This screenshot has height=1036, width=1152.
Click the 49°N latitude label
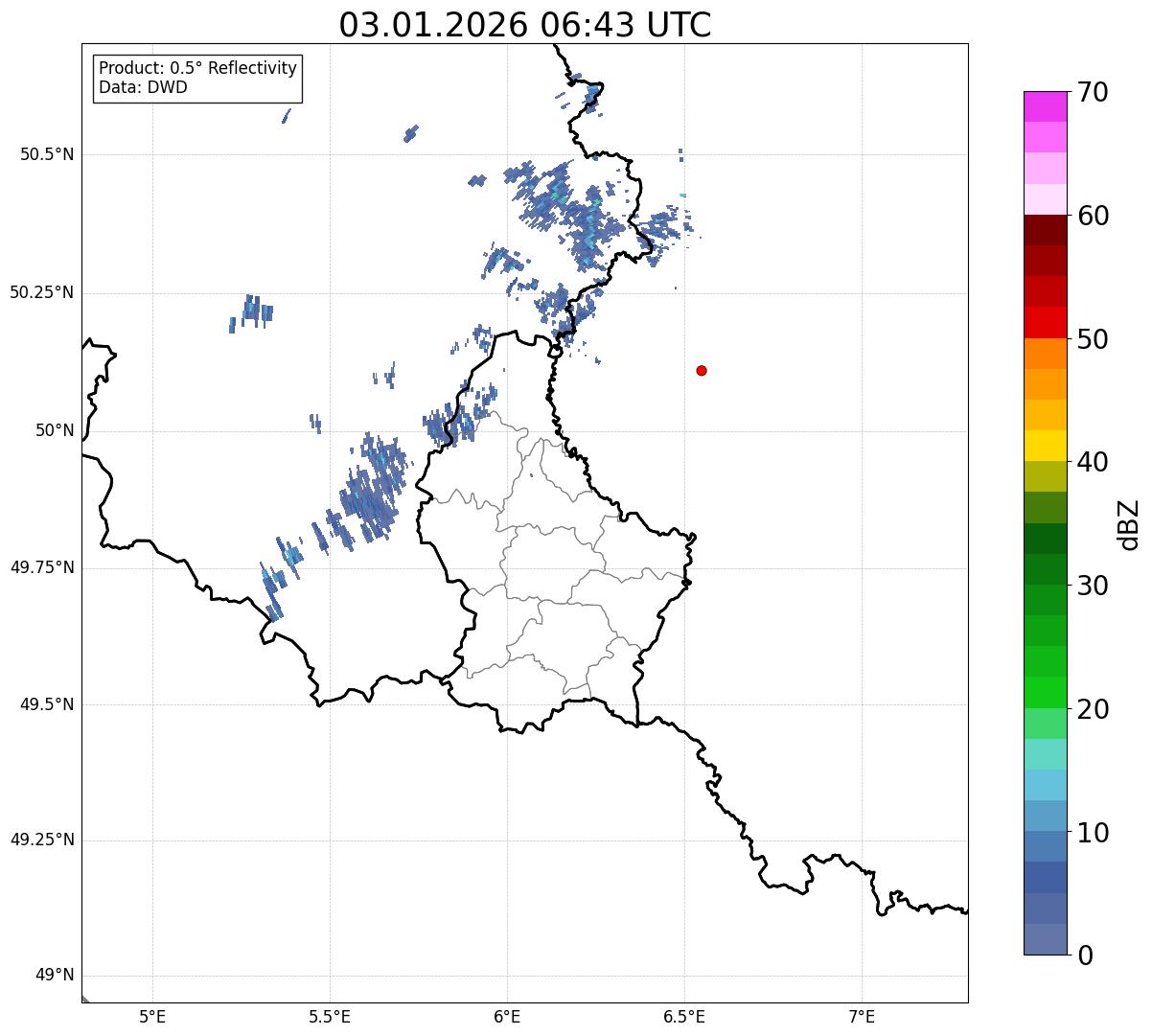pyautogui.click(x=54, y=975)
